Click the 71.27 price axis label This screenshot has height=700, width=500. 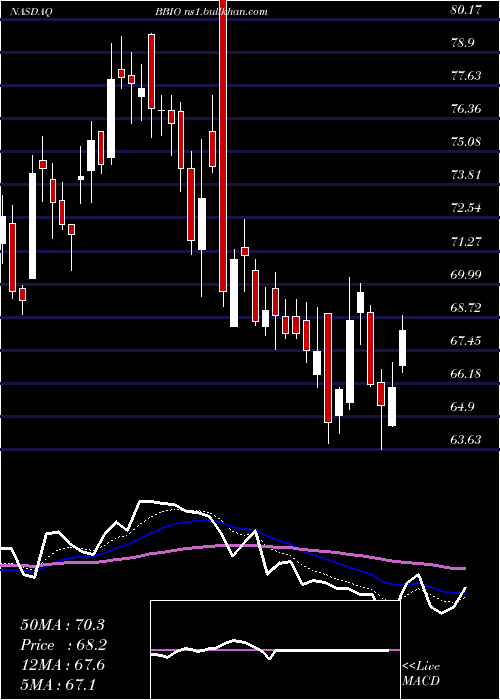click(x=466, y=242)
